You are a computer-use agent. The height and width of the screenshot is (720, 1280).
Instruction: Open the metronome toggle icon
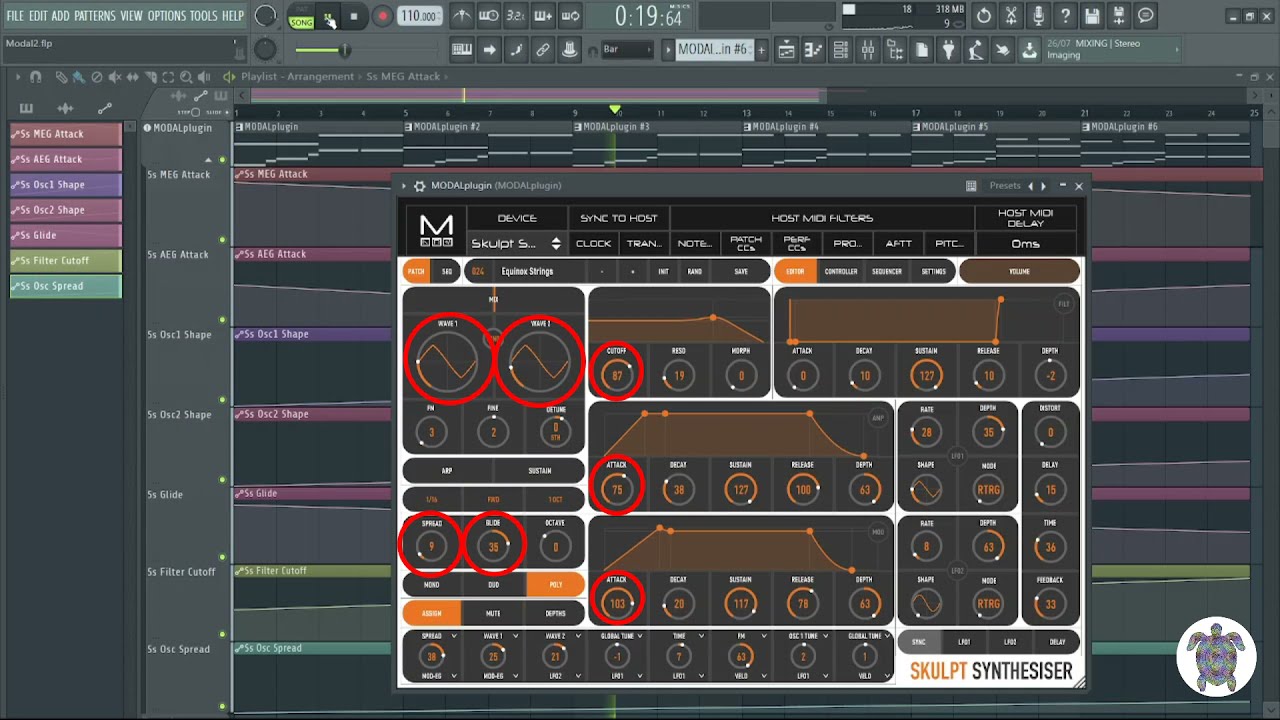click(461, 16)
